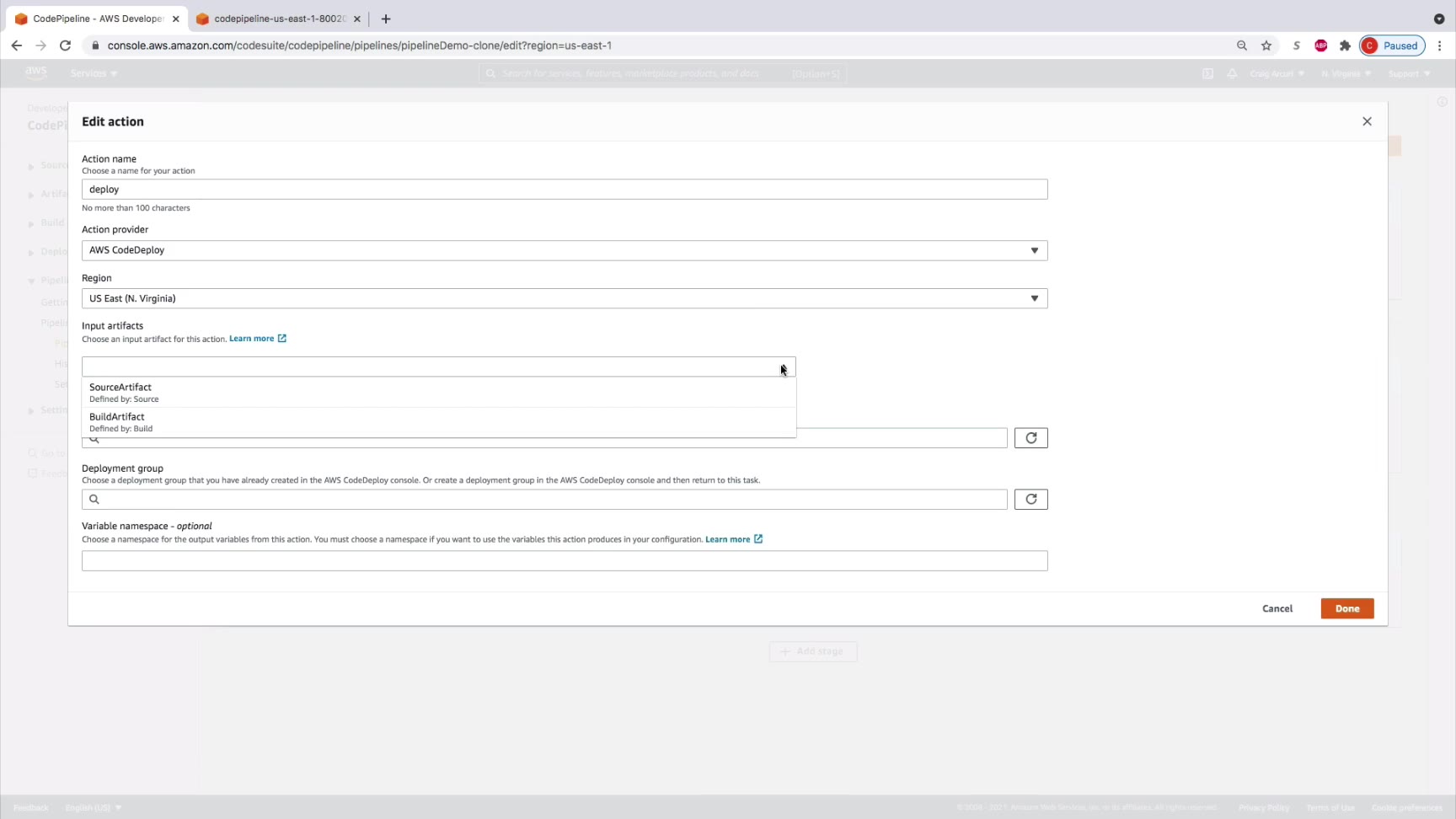Cancel the Edit action dialog

tap(1277, 608)
